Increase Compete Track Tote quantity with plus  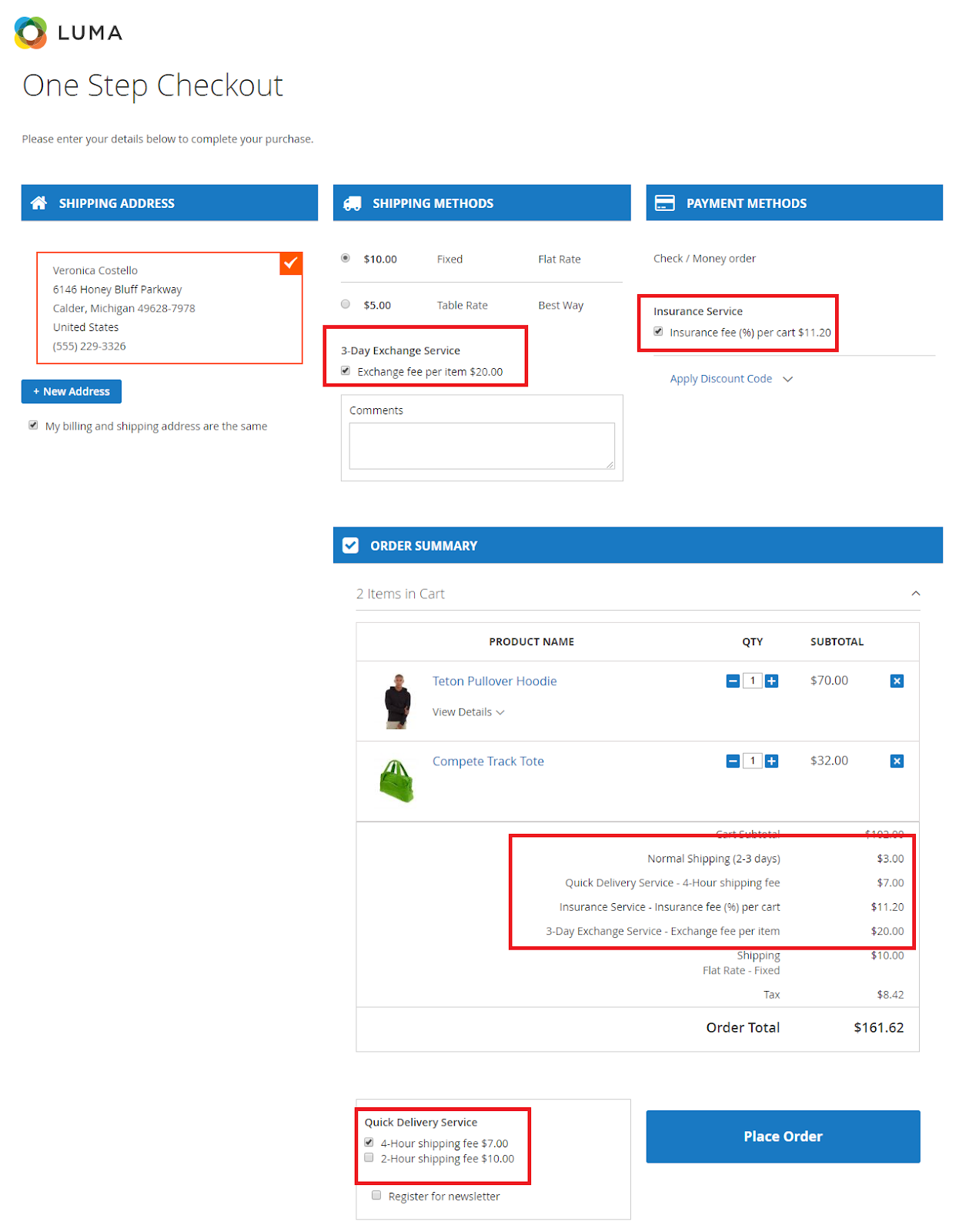(771, 761)
